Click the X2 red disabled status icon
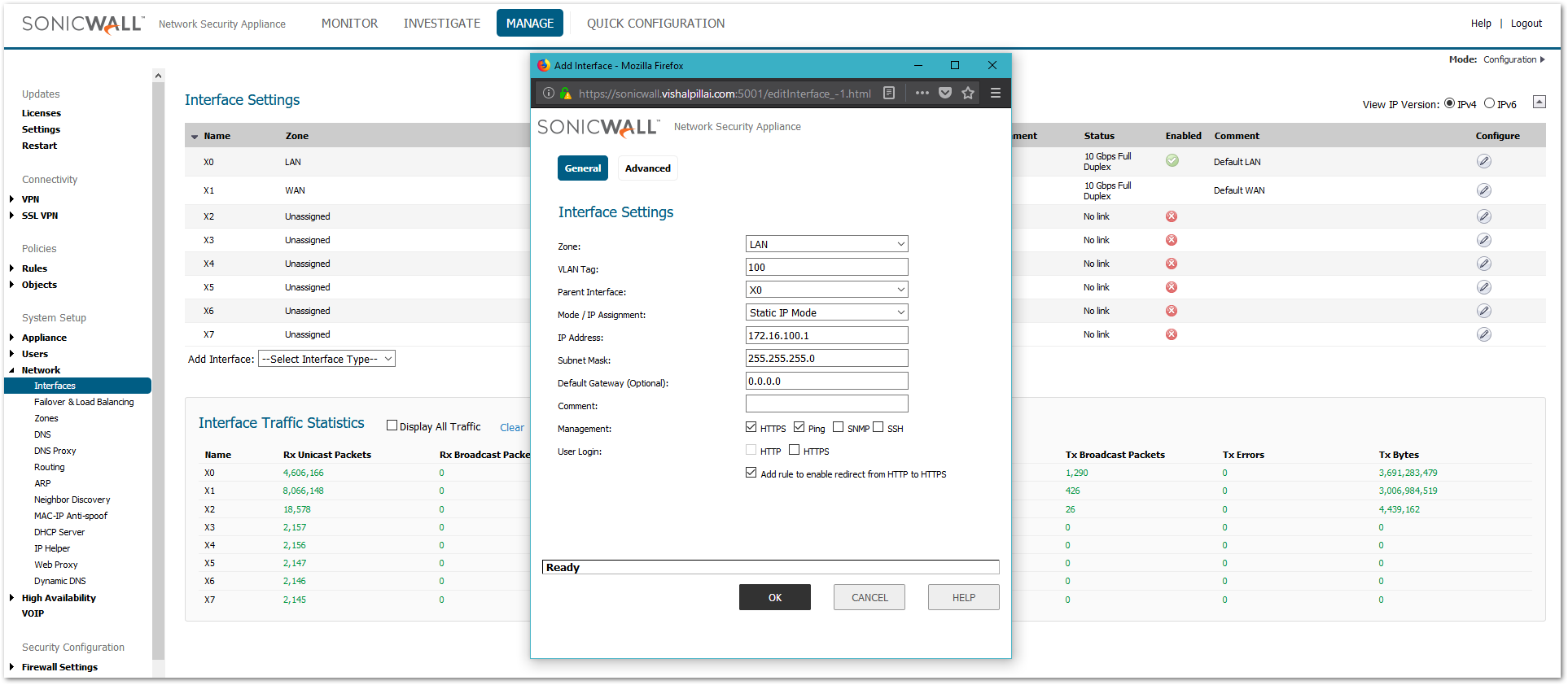1568x685 pixels. coord(1172,216)
